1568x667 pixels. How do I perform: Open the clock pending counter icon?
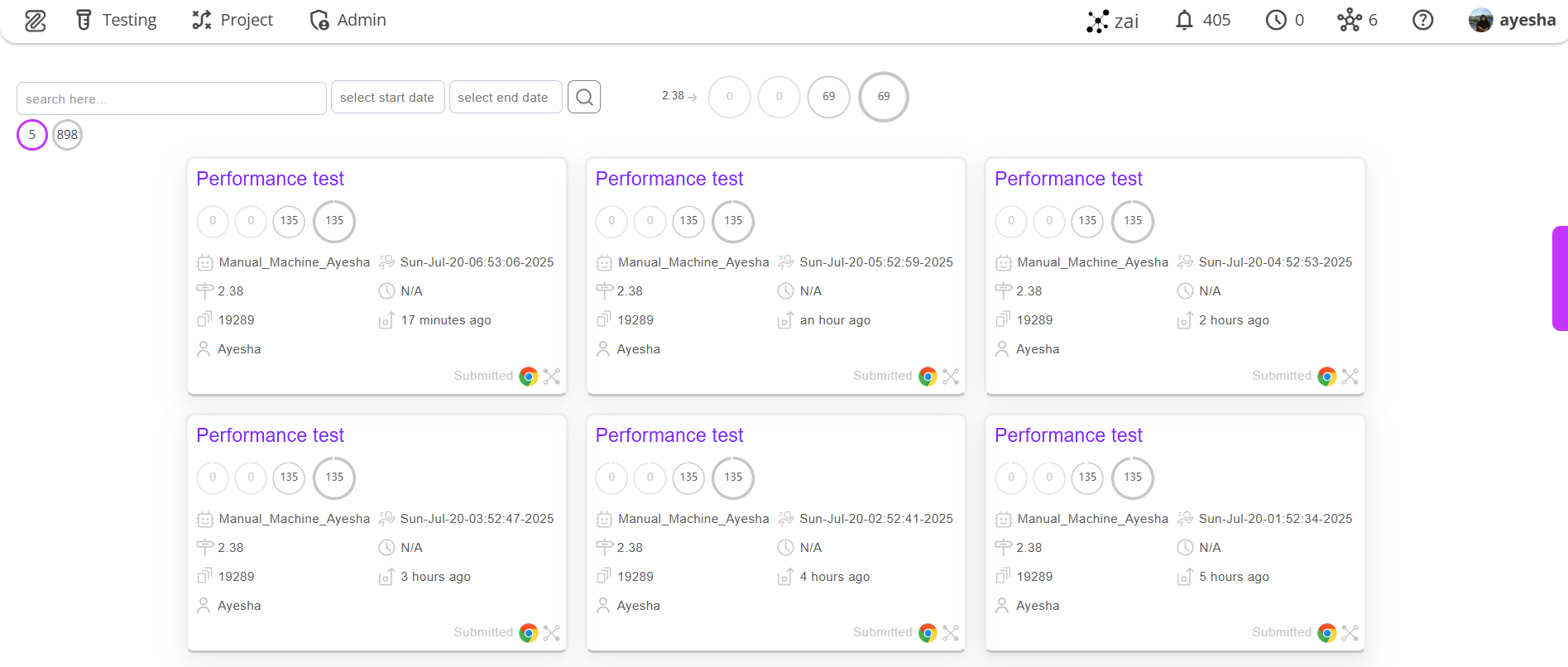tap(1276, 20)
